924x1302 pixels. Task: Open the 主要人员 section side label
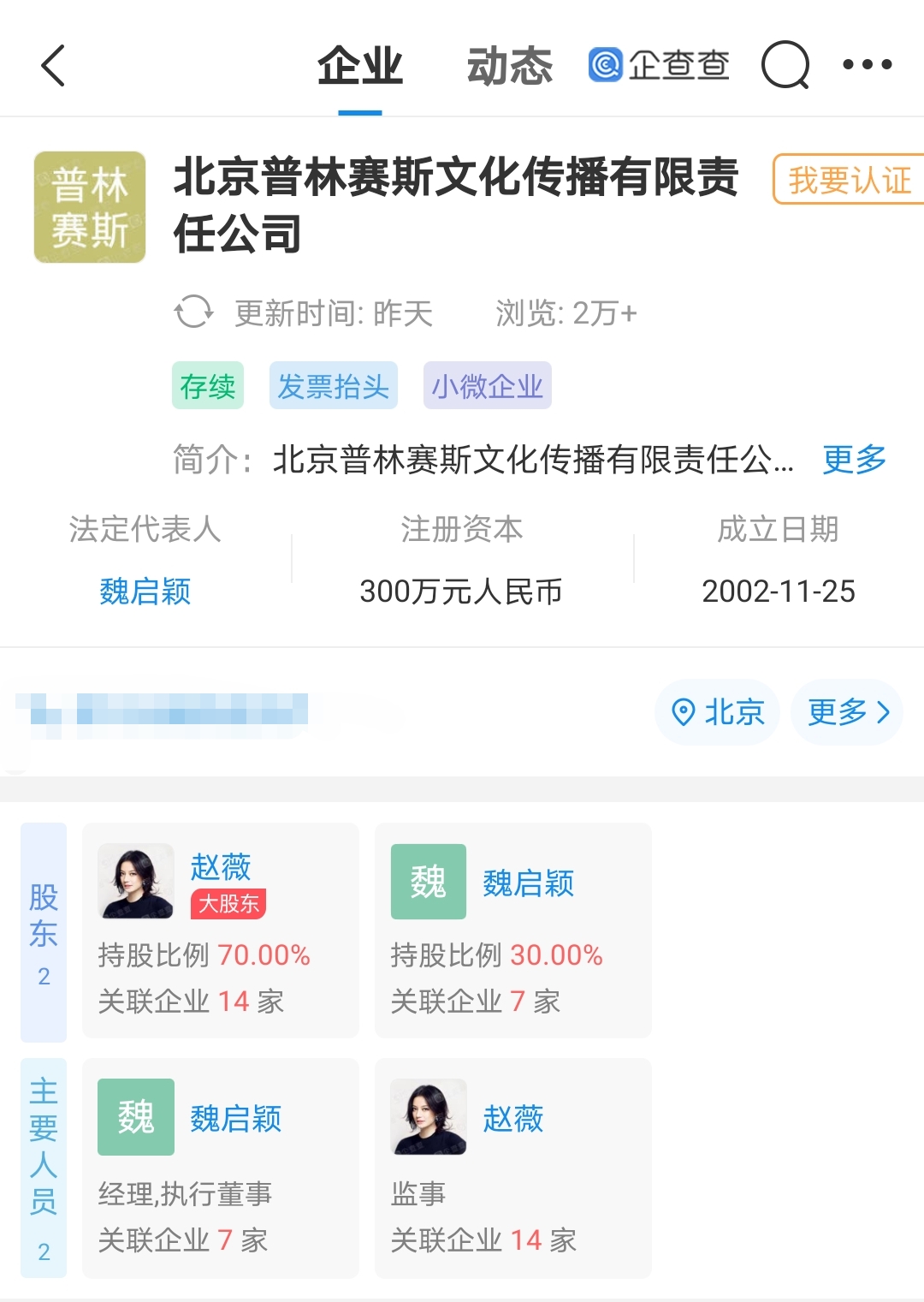tap(44, 1168)
